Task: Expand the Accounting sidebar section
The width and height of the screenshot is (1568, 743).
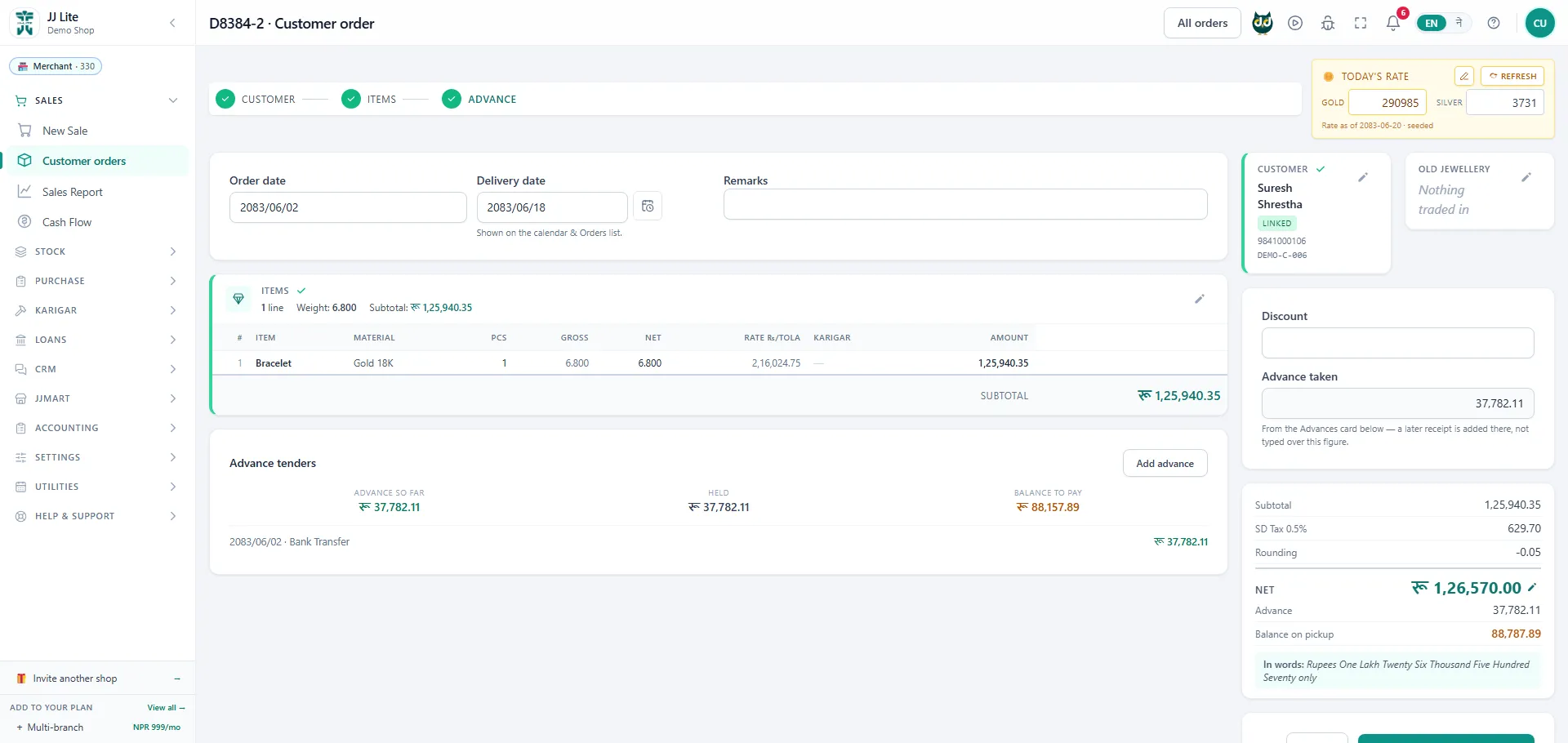Action: coord(98,428)
